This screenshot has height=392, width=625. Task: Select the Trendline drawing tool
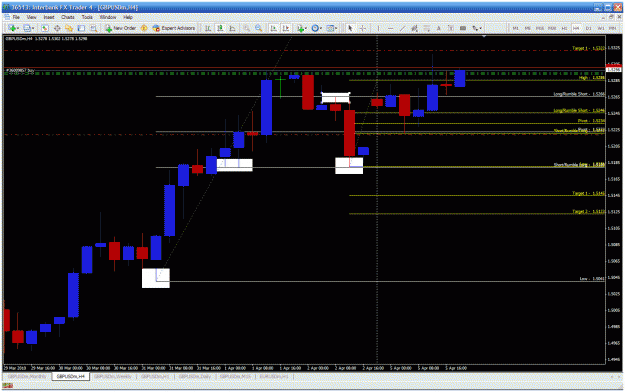pyautogui.click(x=403, y=28)
